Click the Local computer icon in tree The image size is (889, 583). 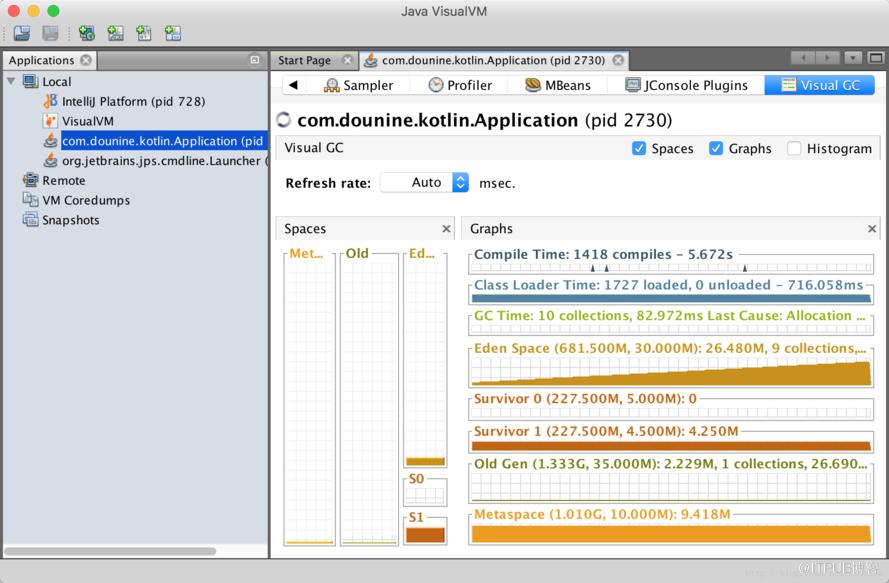pos(31,81)
